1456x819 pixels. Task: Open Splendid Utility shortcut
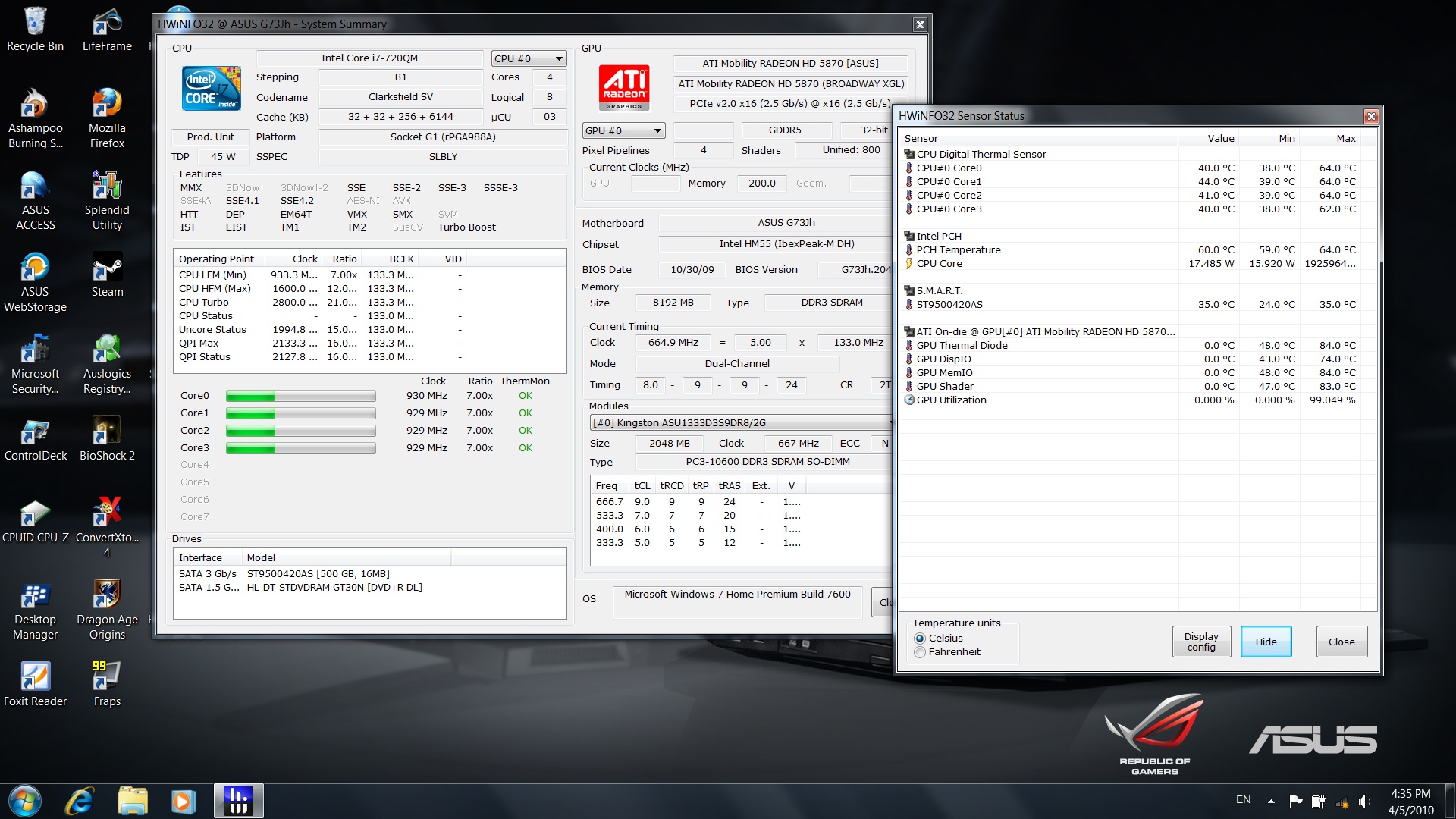[x=107, y=200]
